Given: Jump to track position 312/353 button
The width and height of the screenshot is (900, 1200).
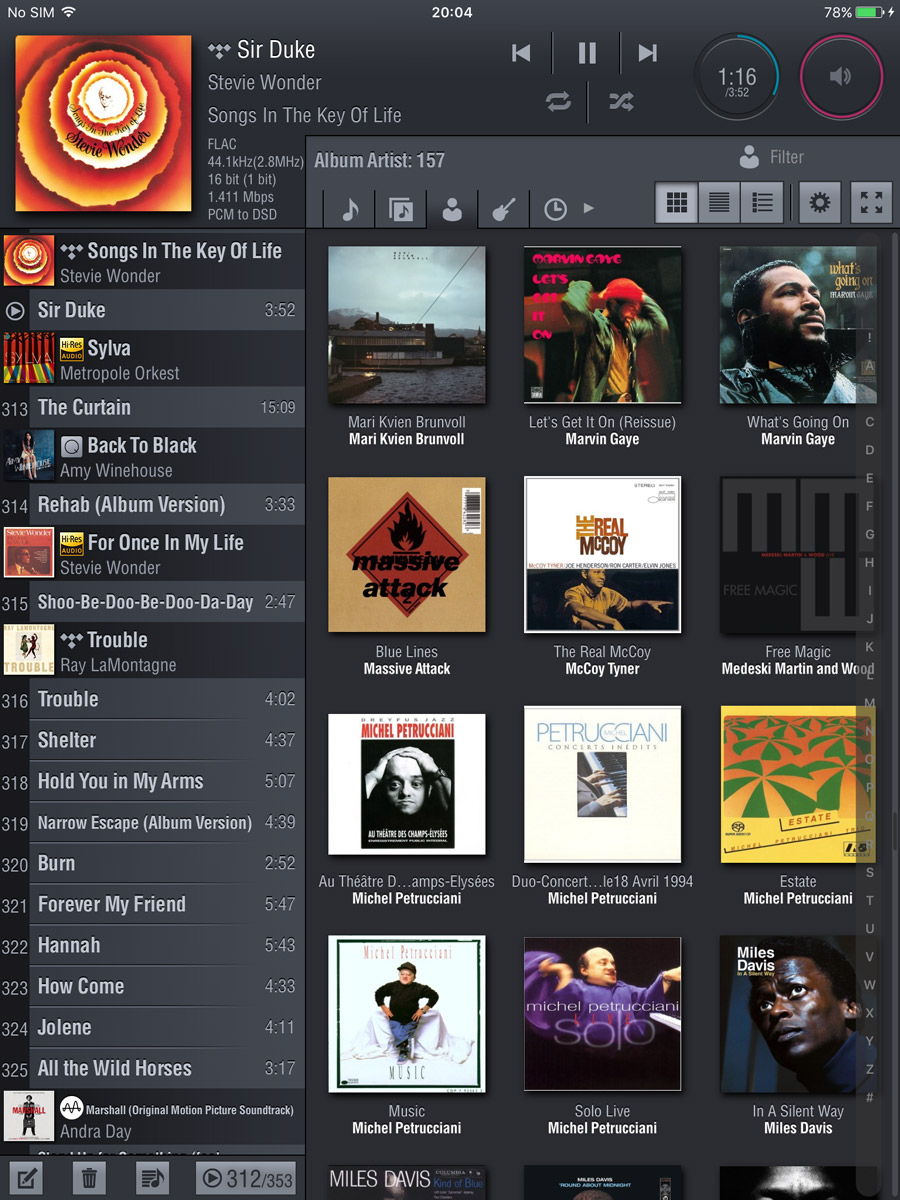Looking at the screenshot, I should [247, 1178].
